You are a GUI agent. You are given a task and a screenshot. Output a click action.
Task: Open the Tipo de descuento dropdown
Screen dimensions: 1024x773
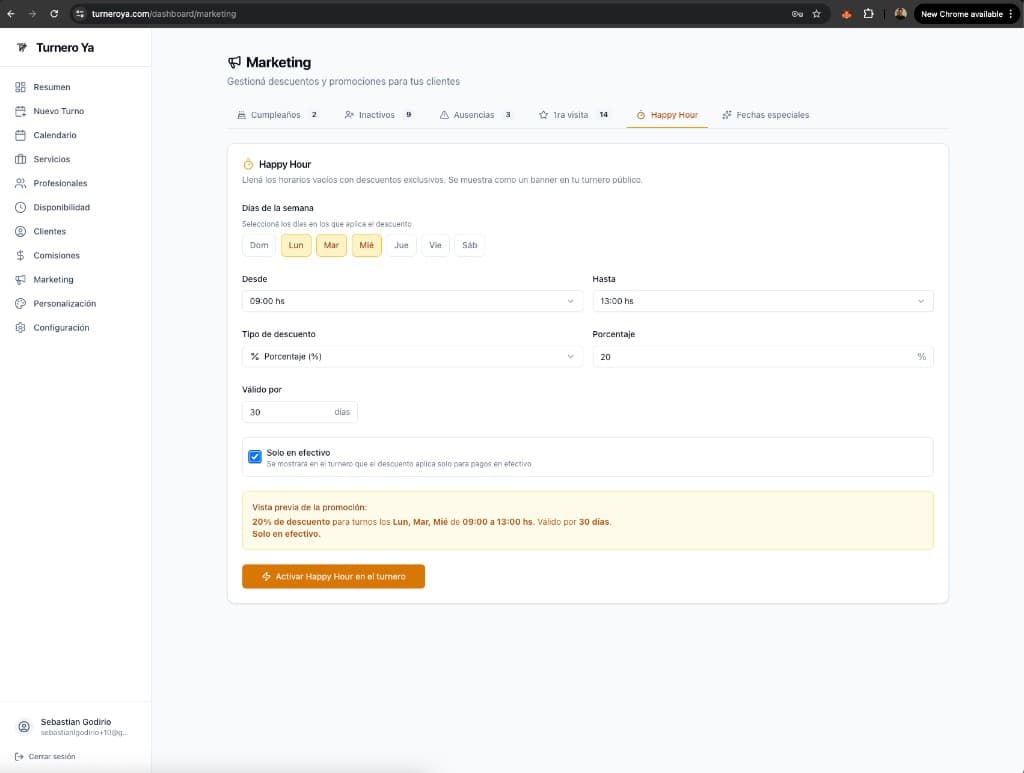pyautogui.click(x=412, y=357)
